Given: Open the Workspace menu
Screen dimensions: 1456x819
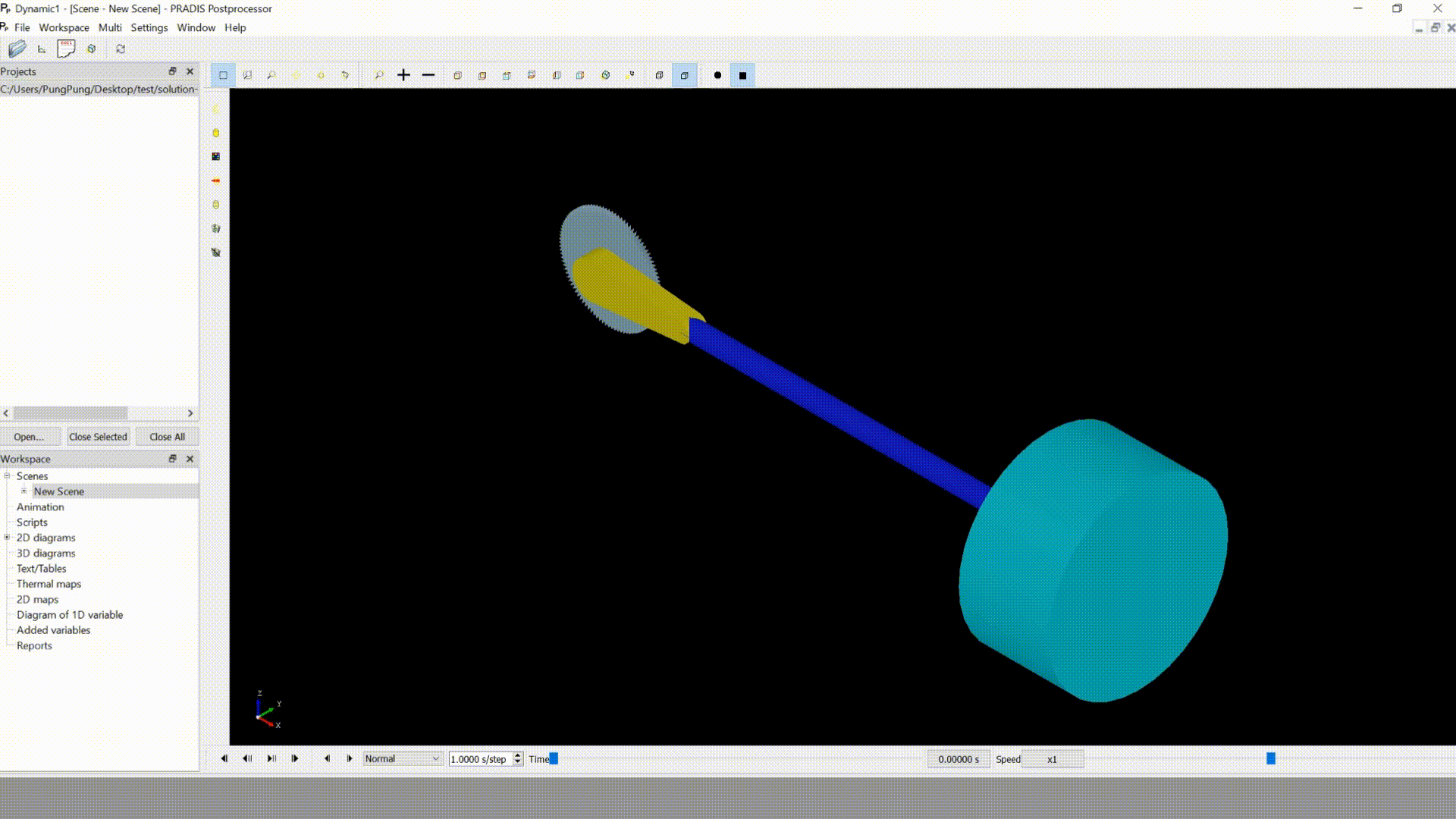Looking at the screenshot, I should tap(64, 27).
